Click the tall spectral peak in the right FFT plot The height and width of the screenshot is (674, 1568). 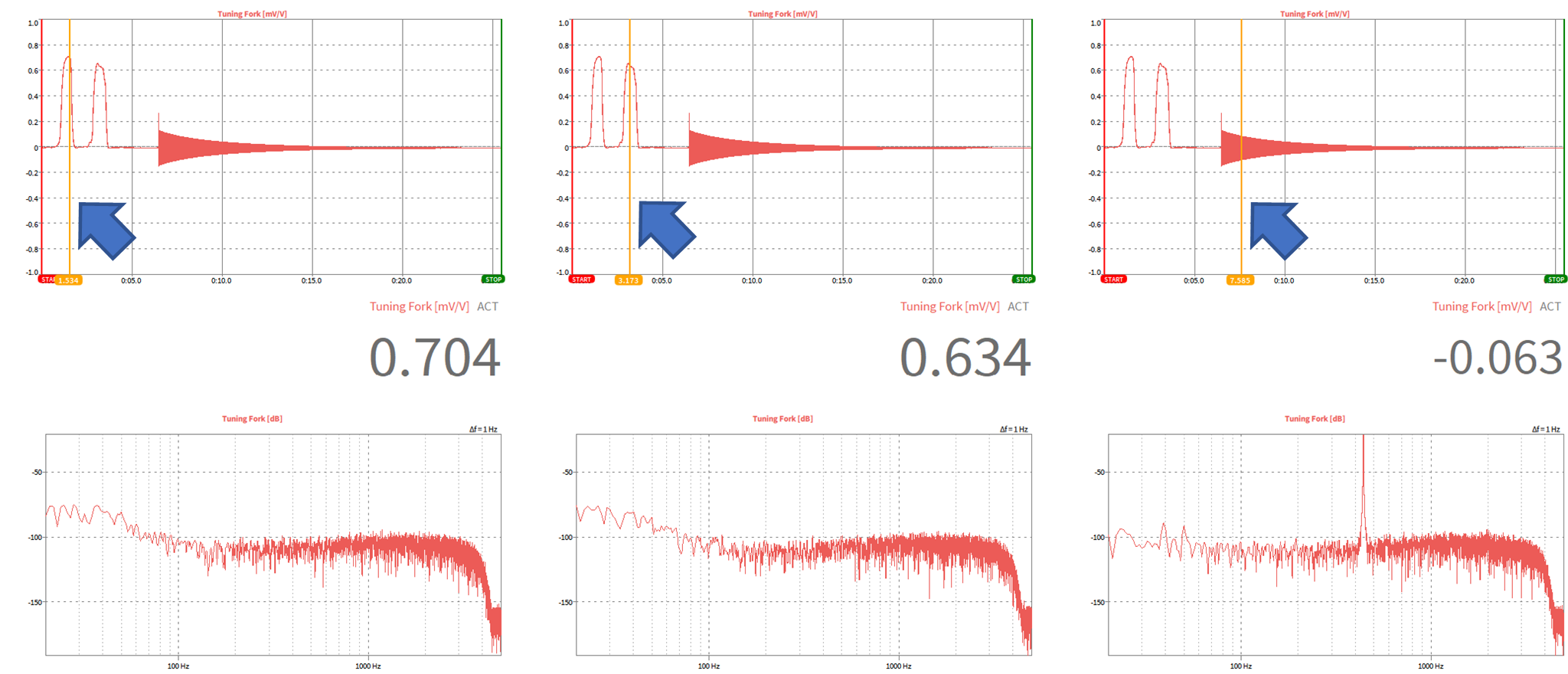[1363, 490]
